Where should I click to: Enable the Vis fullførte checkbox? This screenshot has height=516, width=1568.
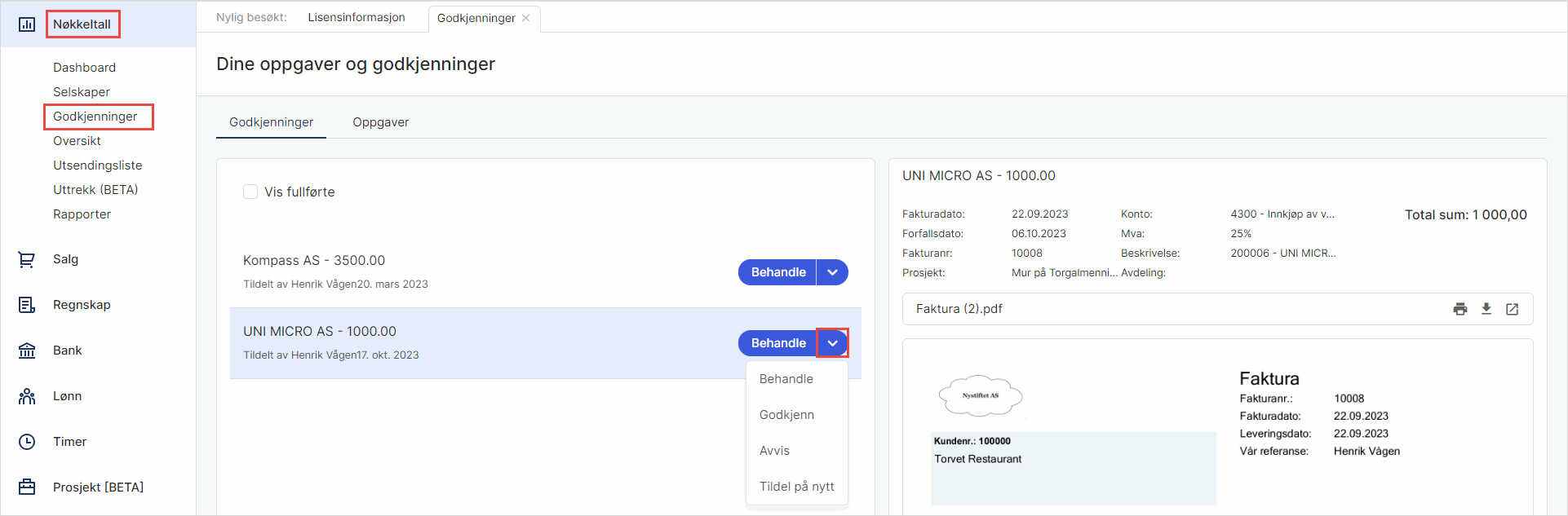250,192
